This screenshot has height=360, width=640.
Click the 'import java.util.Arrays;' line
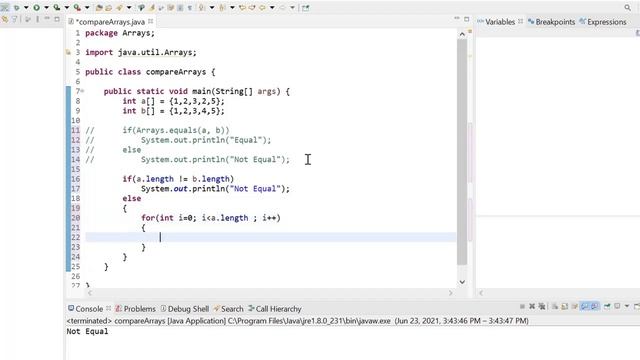141,52
